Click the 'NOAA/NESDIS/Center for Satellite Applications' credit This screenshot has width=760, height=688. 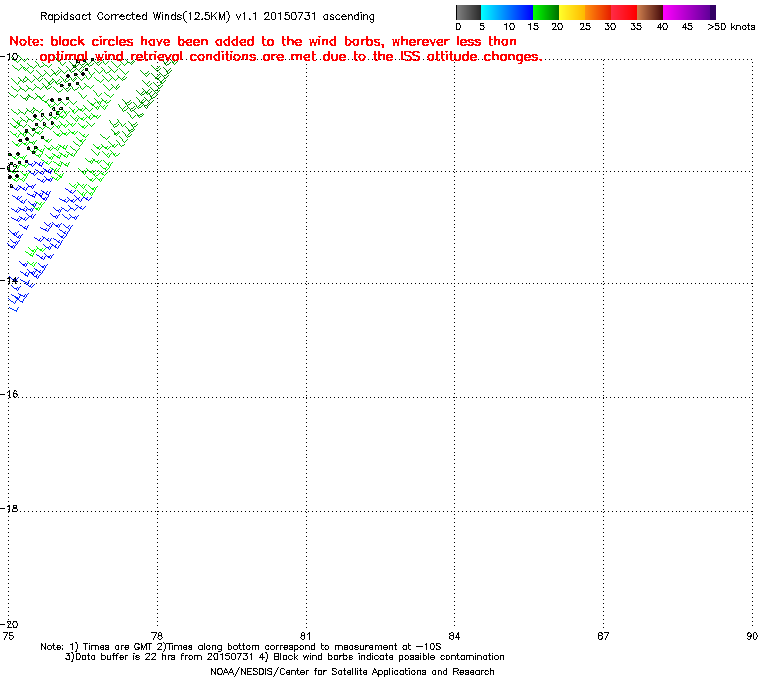352,672
